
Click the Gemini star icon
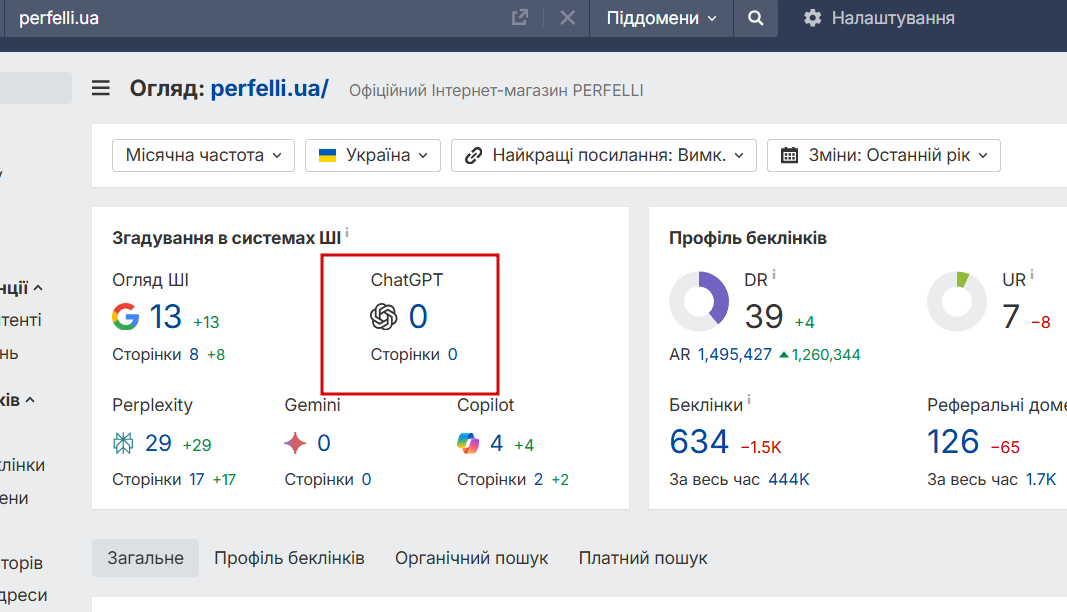click(296, 443)
